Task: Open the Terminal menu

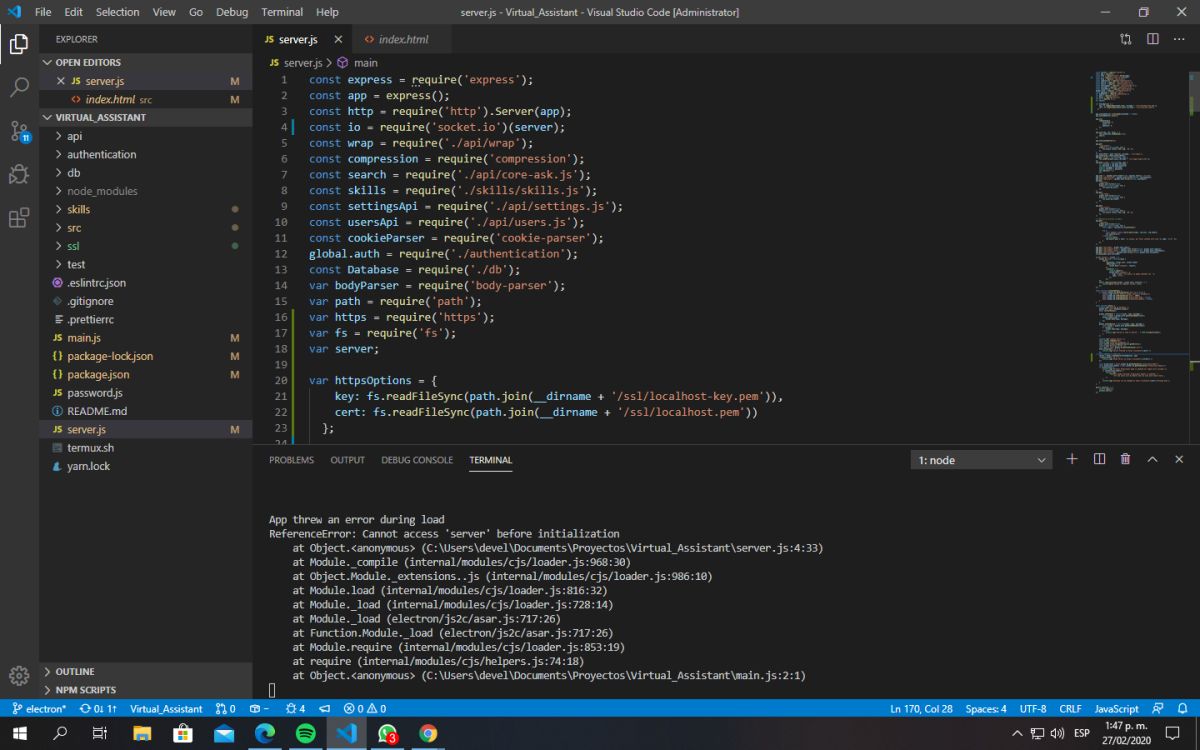Action: pyautogui.click(x=282, y=12)
